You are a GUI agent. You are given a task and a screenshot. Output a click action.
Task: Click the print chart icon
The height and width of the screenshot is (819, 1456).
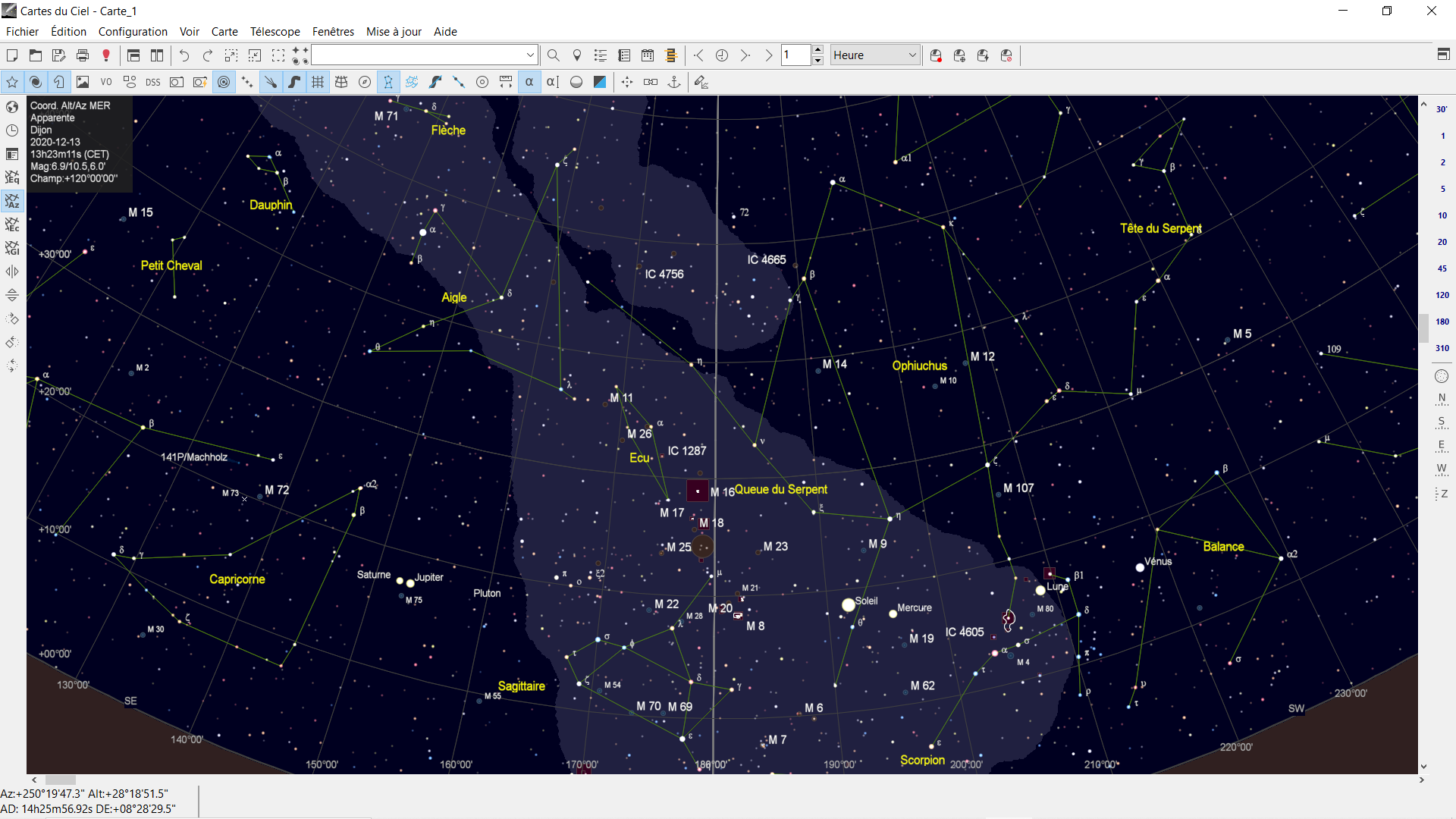coord(83,55)
